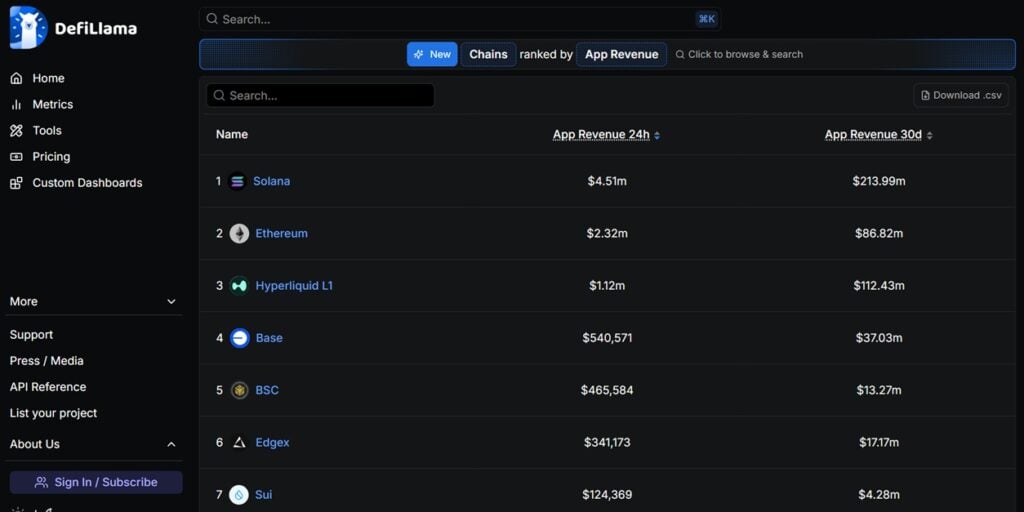
Task: Click the Ethereum logo icon
Action: click(x=239, y=233)
